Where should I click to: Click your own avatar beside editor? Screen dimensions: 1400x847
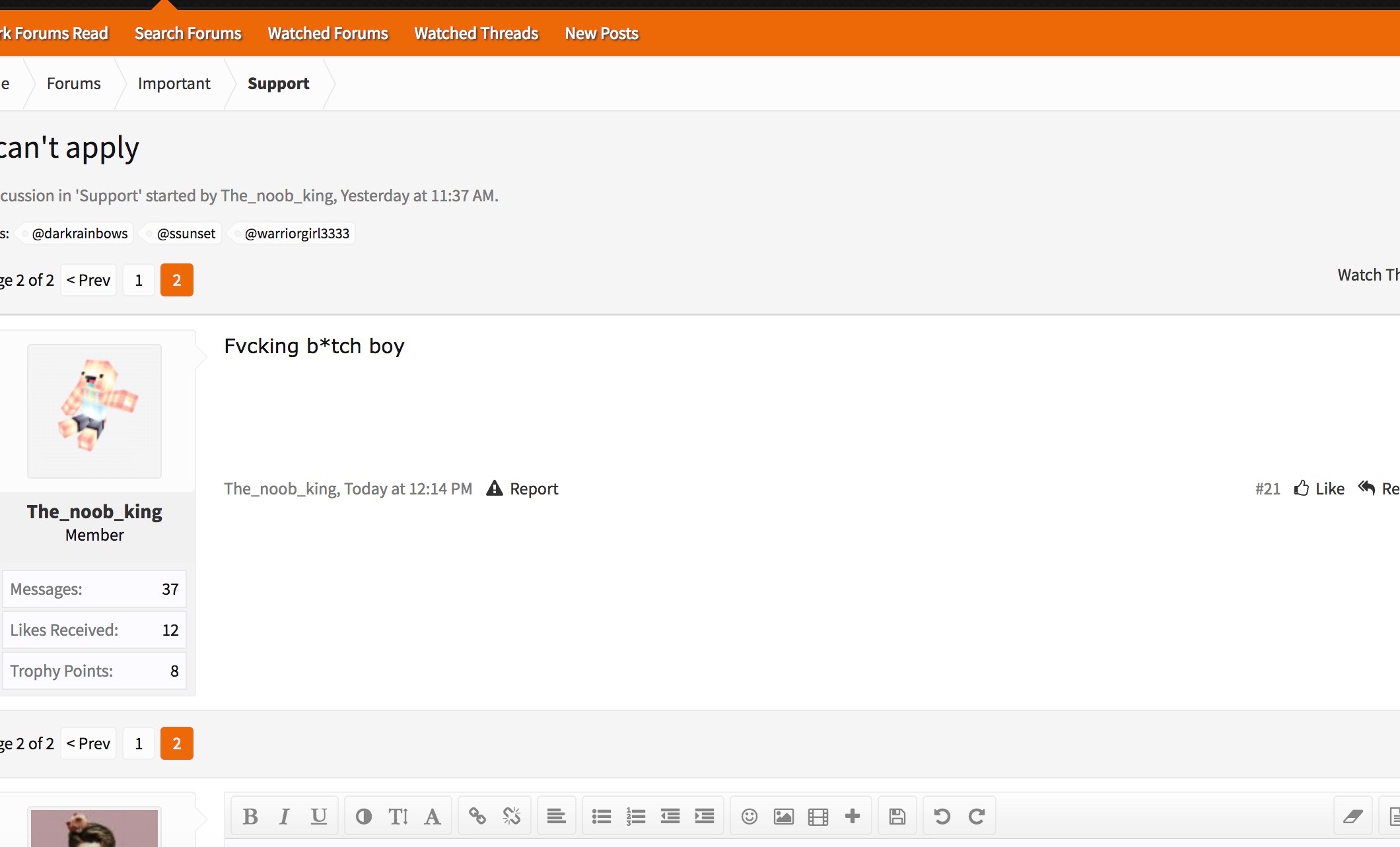(94, 828)
